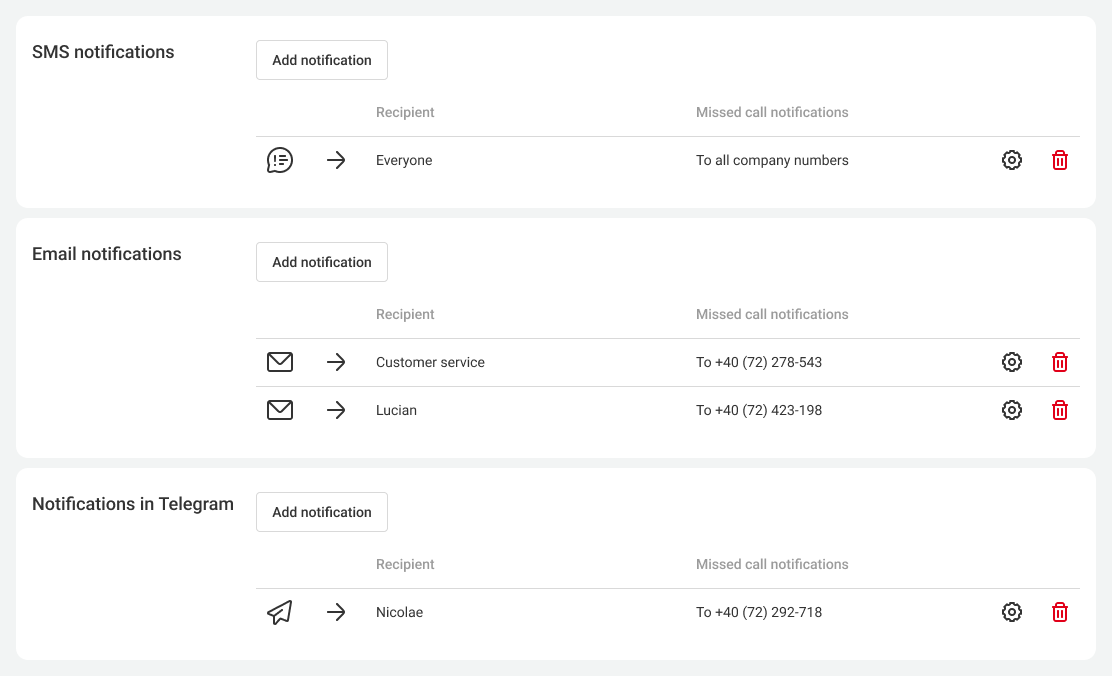
Task: Click the envelope icon beside Lucian
Action: tap(280, 410)
